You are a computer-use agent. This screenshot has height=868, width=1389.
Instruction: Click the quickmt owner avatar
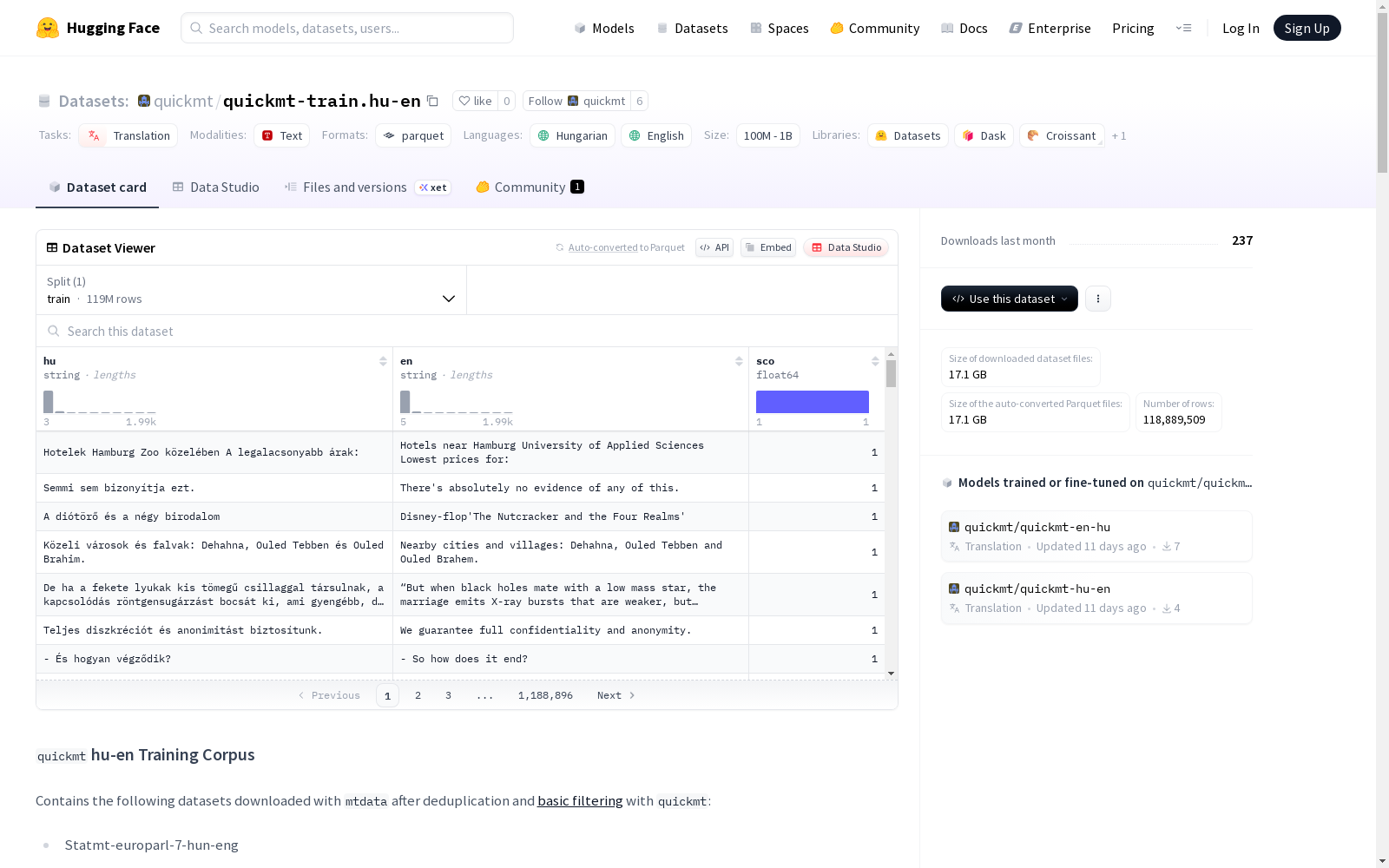[x=144, y=101]
